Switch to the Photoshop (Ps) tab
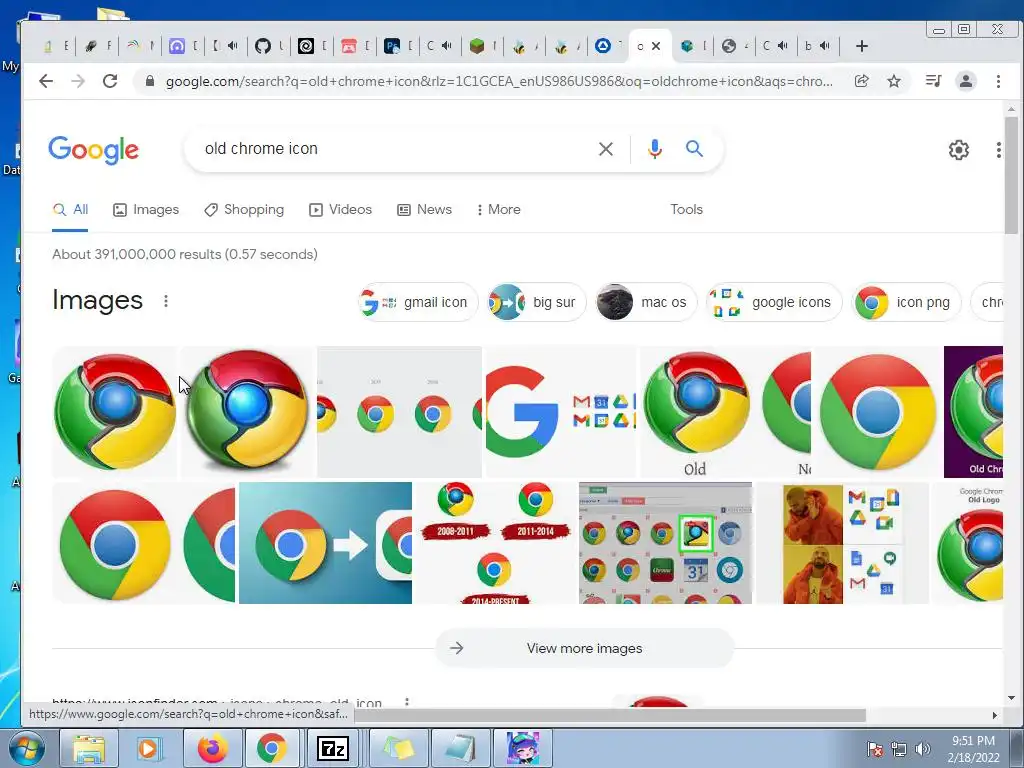The image size is (1024, 768). (x=391, y=46)
